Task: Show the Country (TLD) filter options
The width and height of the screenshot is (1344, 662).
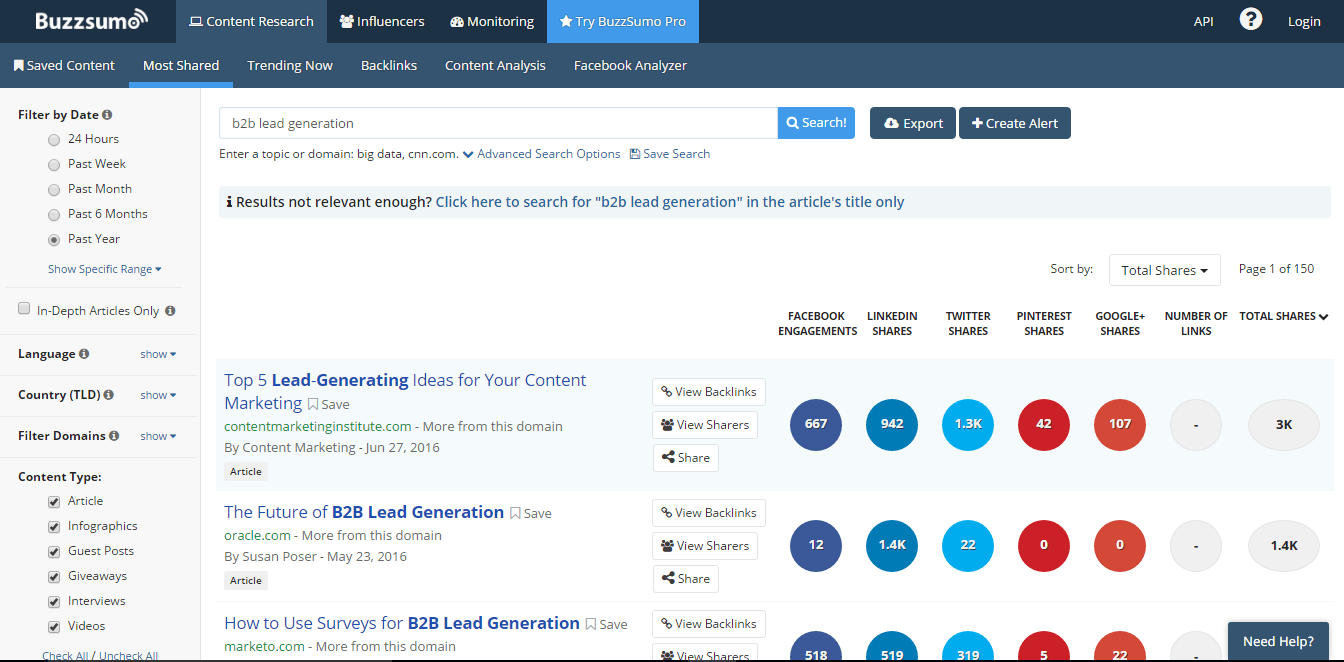Action: coord(158,395)
